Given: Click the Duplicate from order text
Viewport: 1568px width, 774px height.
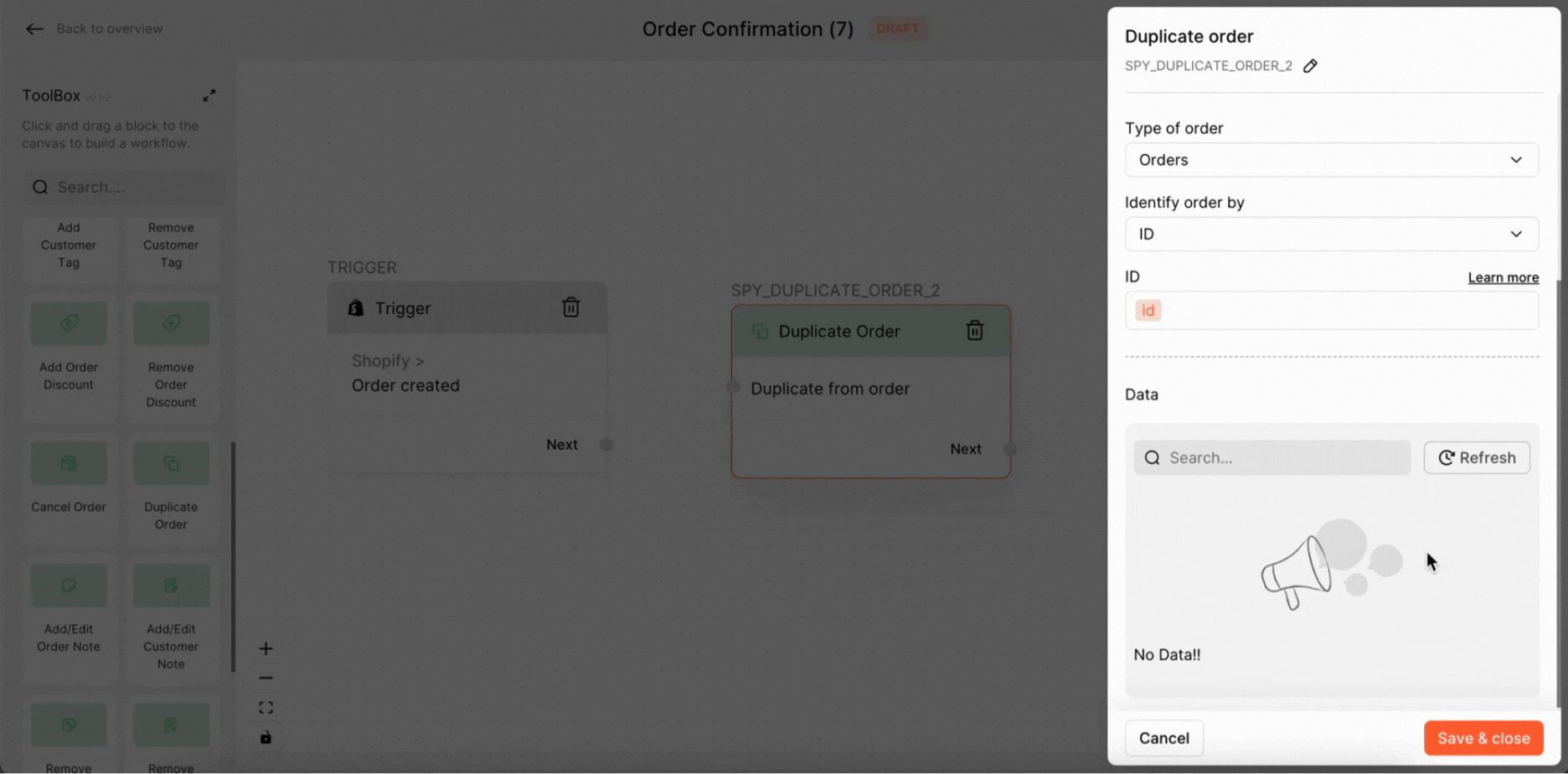Looking at the screenshot, I should (830, 389).
